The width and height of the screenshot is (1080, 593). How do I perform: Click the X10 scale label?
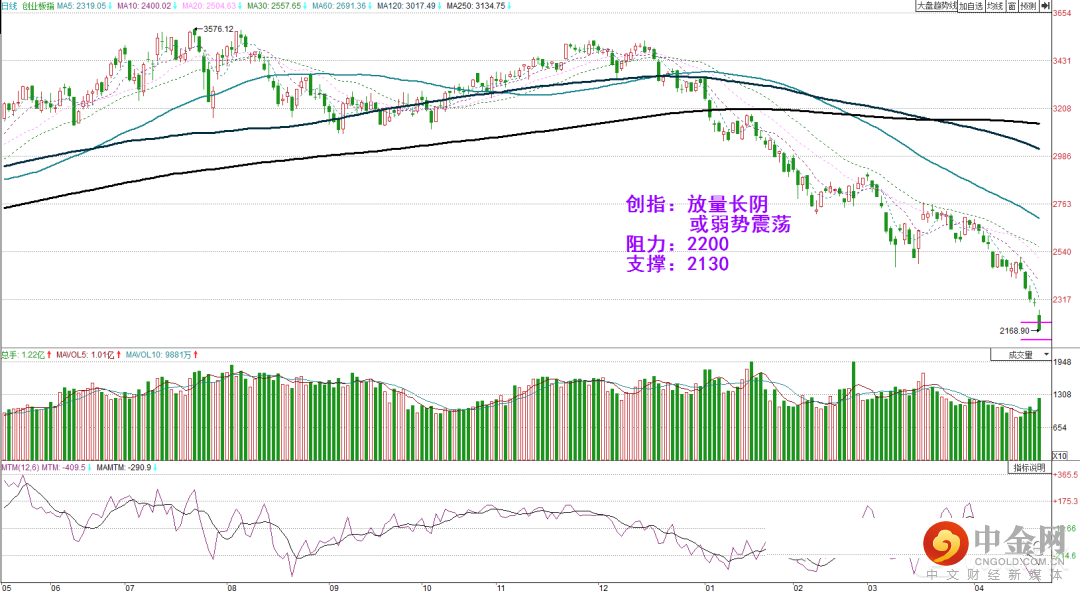tap(1060, 456)
